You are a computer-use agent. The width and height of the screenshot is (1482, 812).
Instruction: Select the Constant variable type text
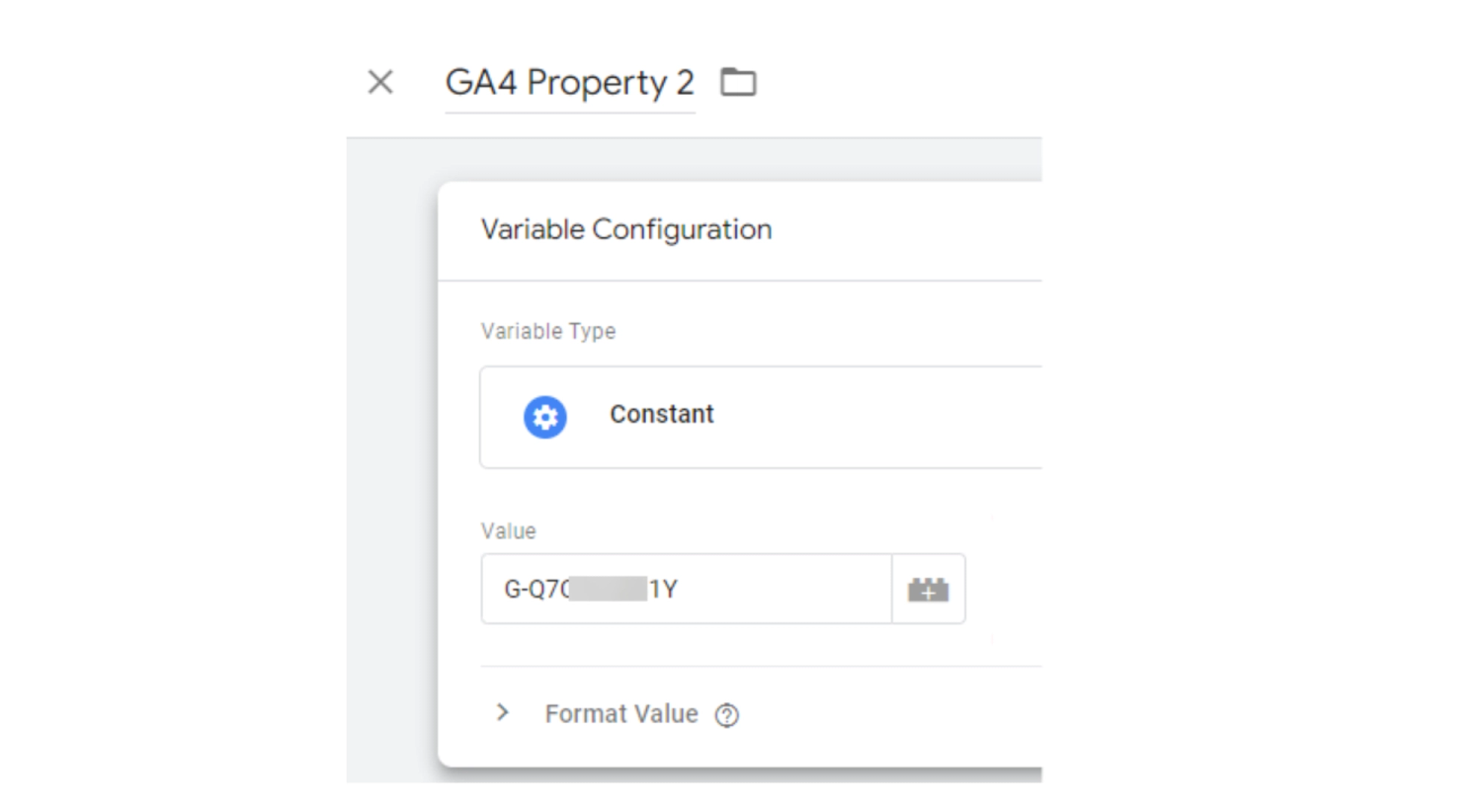click(x=661, y=415)
